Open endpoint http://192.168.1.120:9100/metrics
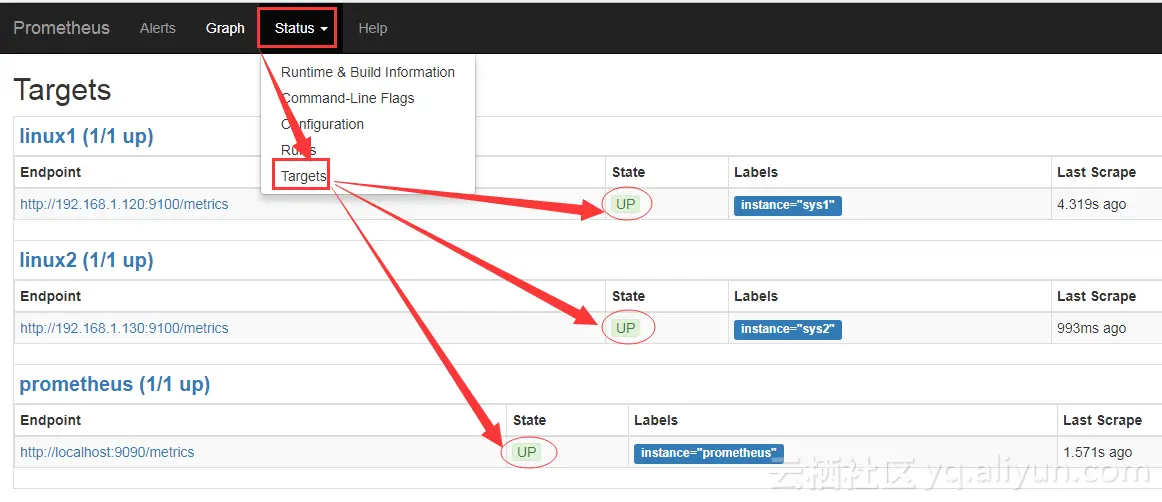 [124, 204]
